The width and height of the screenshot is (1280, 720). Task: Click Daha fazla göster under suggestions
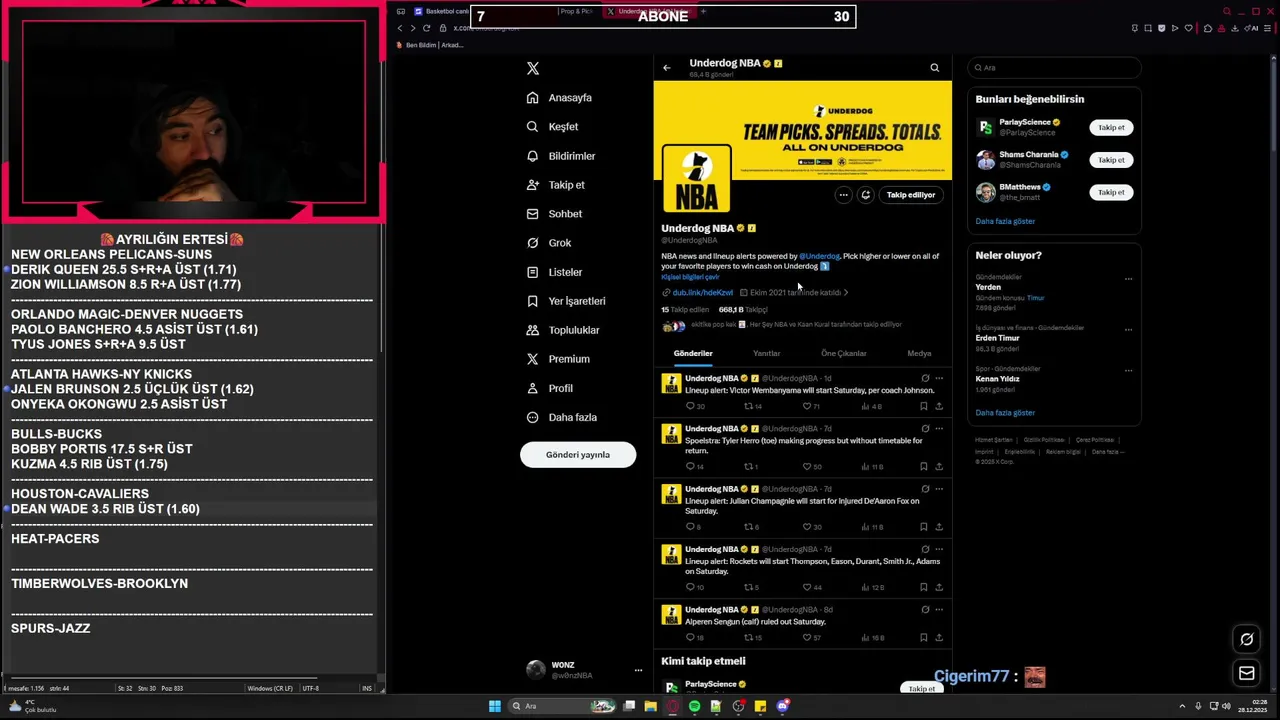point(1005,221)
